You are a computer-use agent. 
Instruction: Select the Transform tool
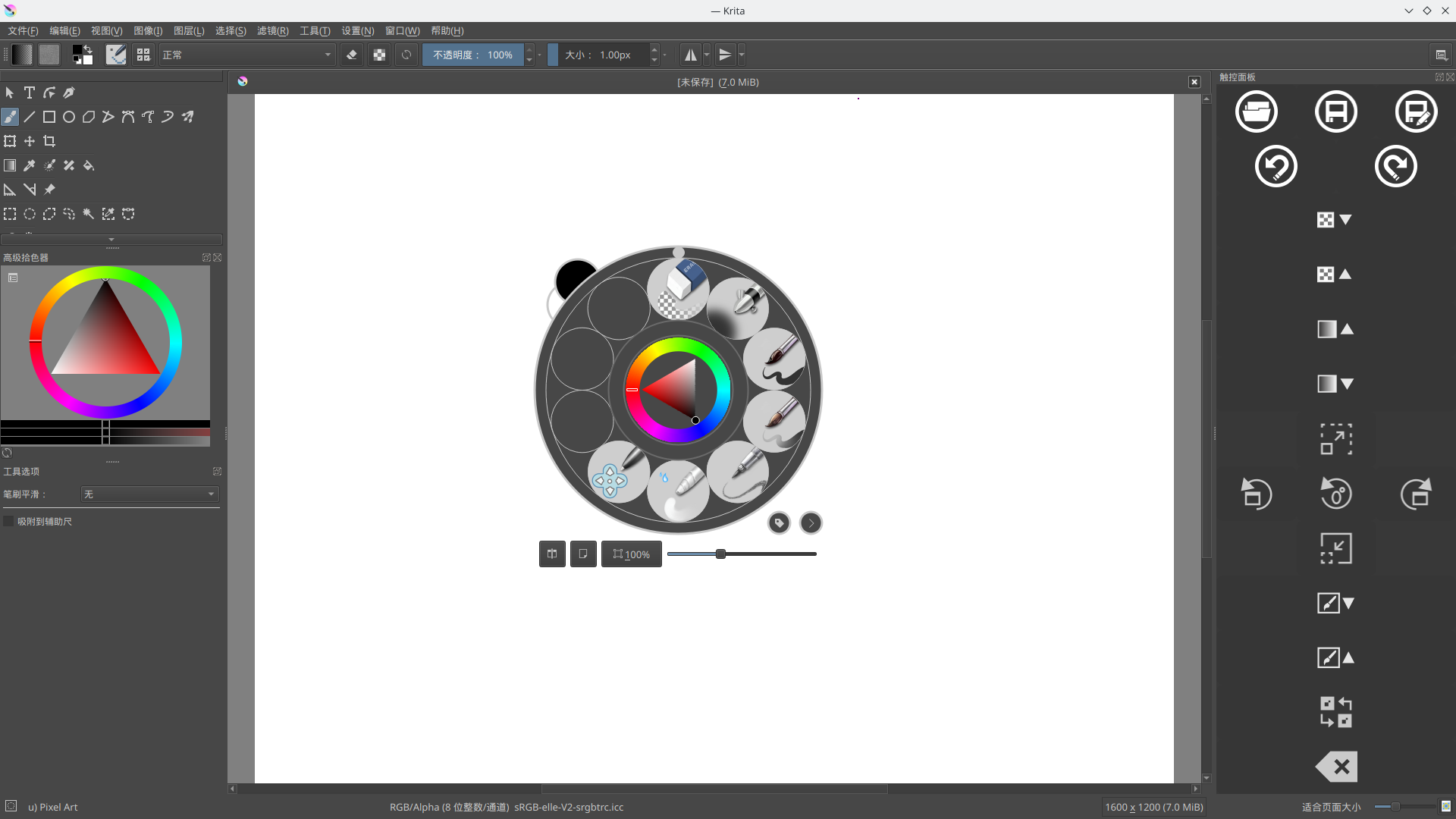(10, 141)
